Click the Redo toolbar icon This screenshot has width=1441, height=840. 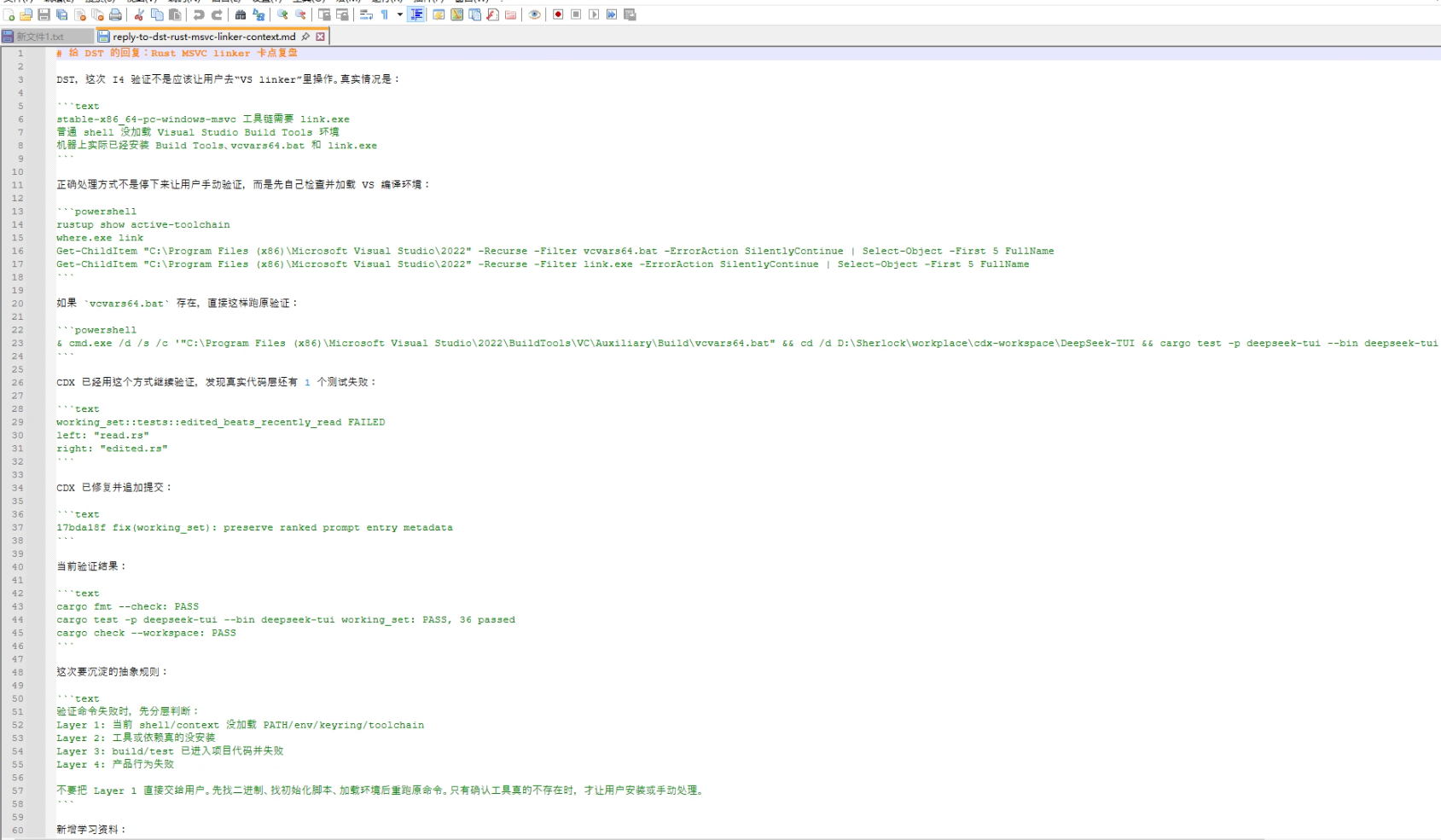(x=217, y=14)
